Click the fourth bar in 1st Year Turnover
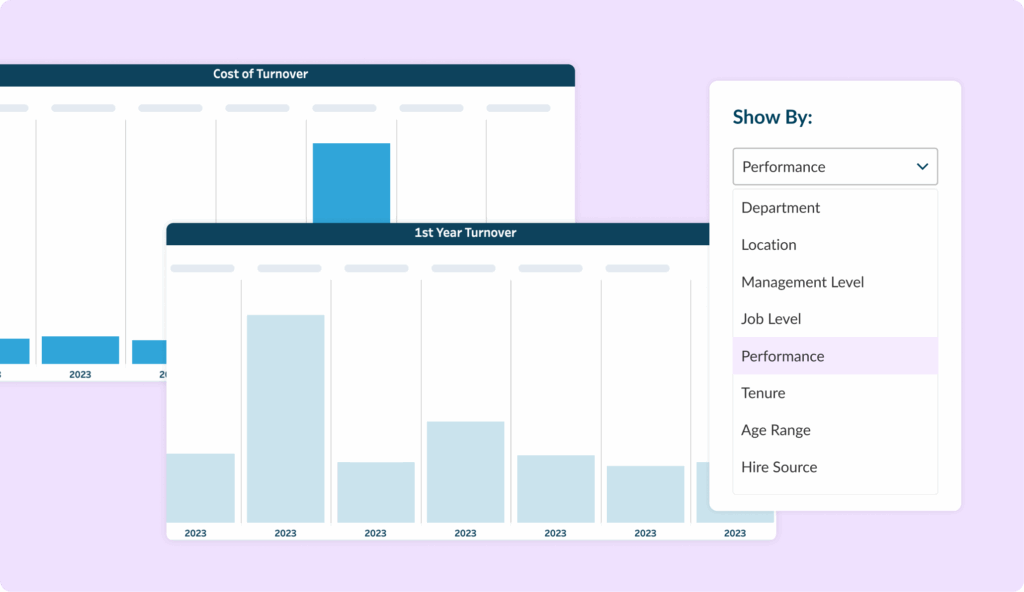The image size is (1024, 592). coord(465,471)
